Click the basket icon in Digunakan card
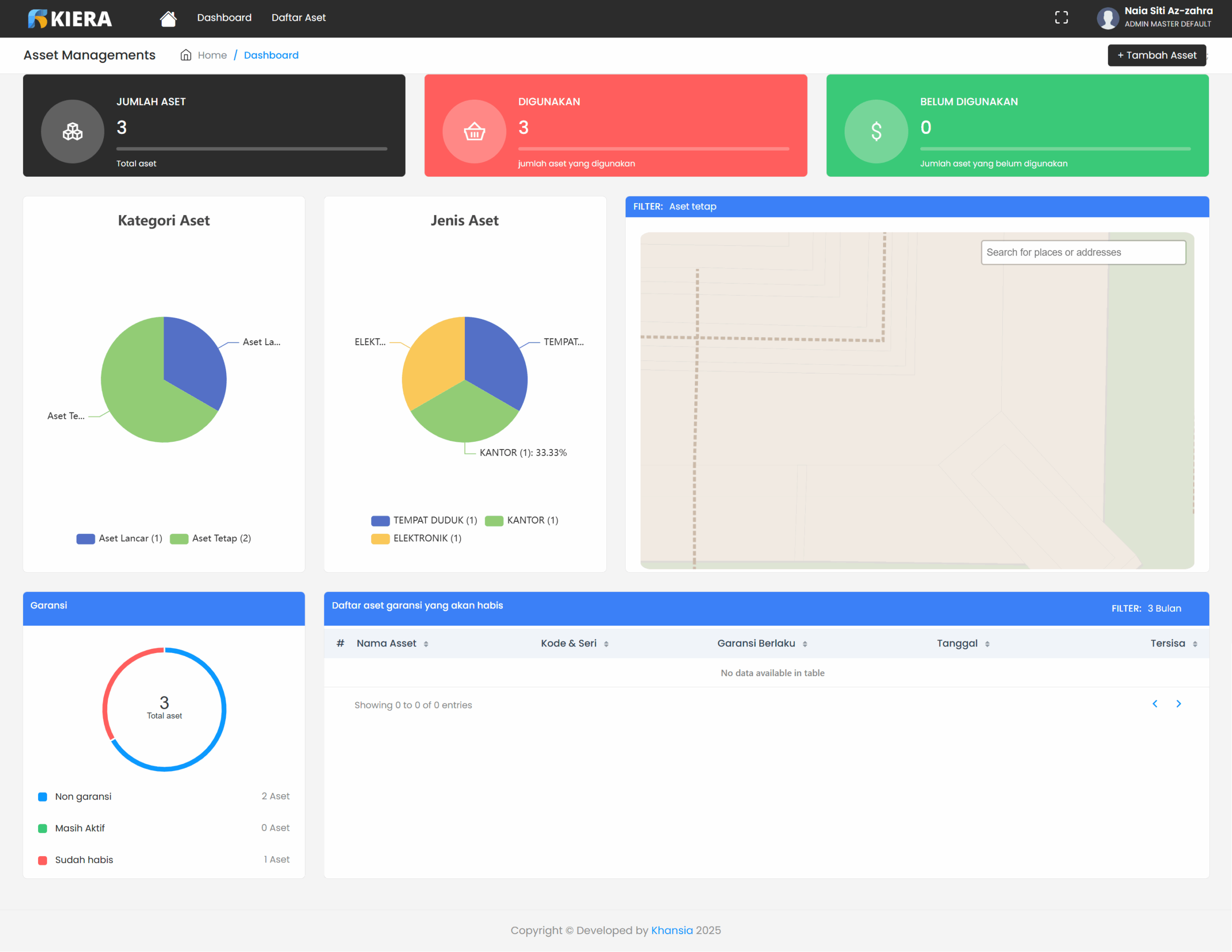 (474, 131)
